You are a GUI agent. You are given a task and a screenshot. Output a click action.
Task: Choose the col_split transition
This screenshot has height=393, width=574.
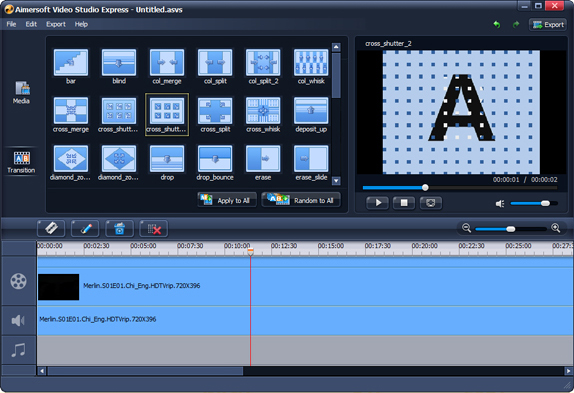click(x=215, y=63)
